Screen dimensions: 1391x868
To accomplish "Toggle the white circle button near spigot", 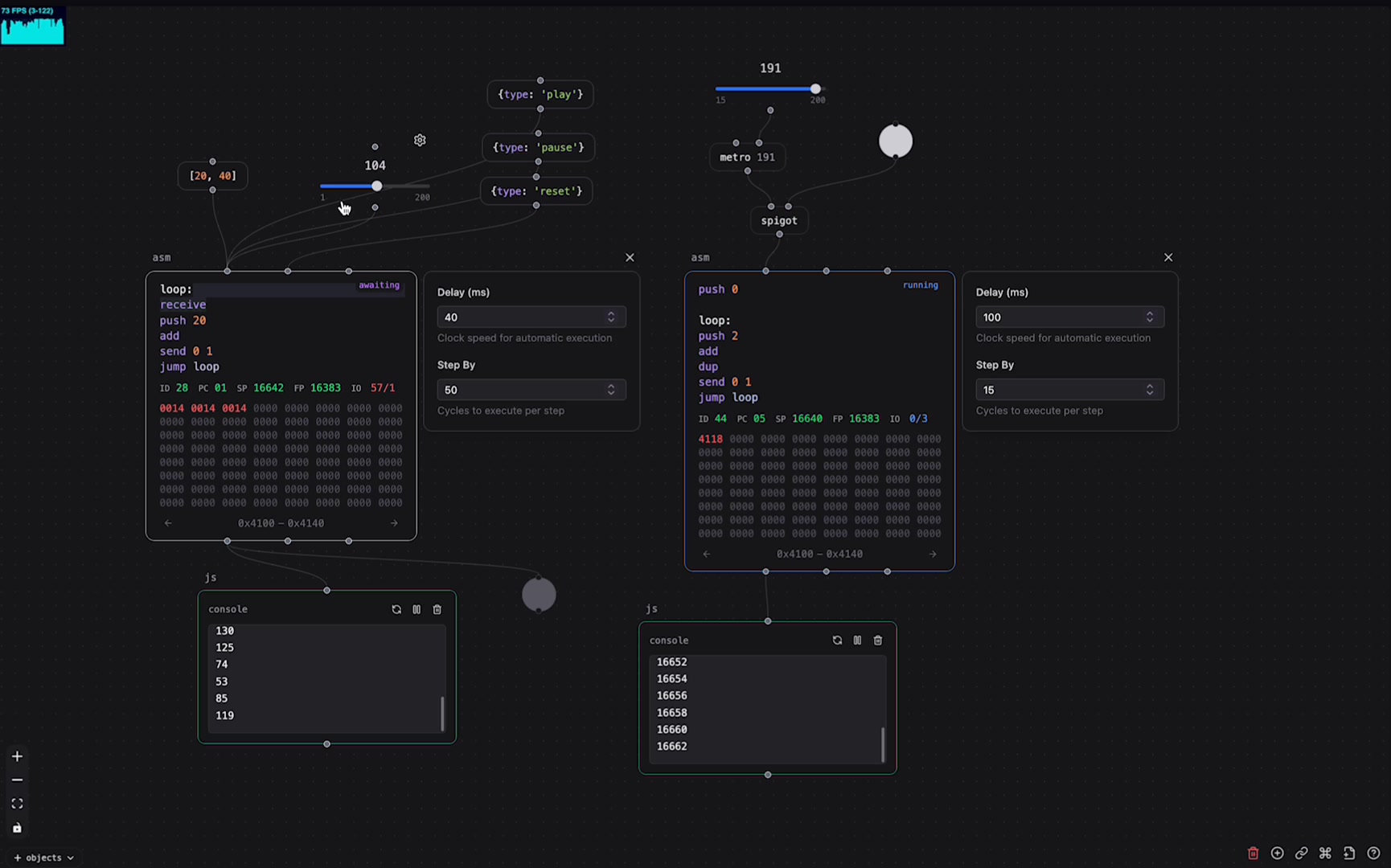I will click(896, 141).
